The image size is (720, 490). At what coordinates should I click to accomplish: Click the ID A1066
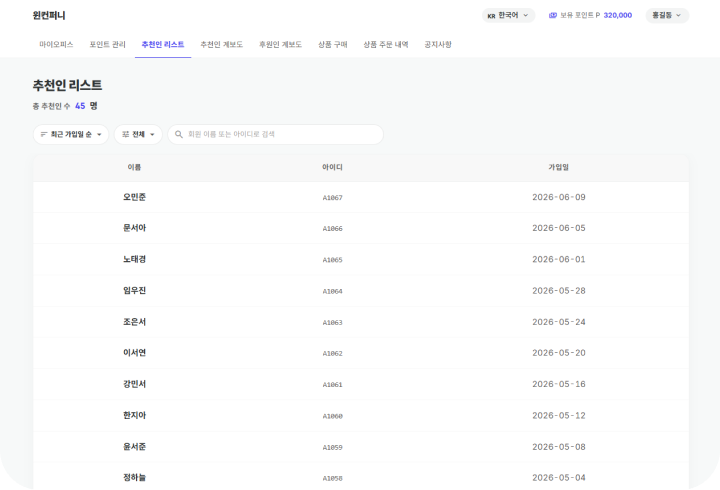[332, 229]
